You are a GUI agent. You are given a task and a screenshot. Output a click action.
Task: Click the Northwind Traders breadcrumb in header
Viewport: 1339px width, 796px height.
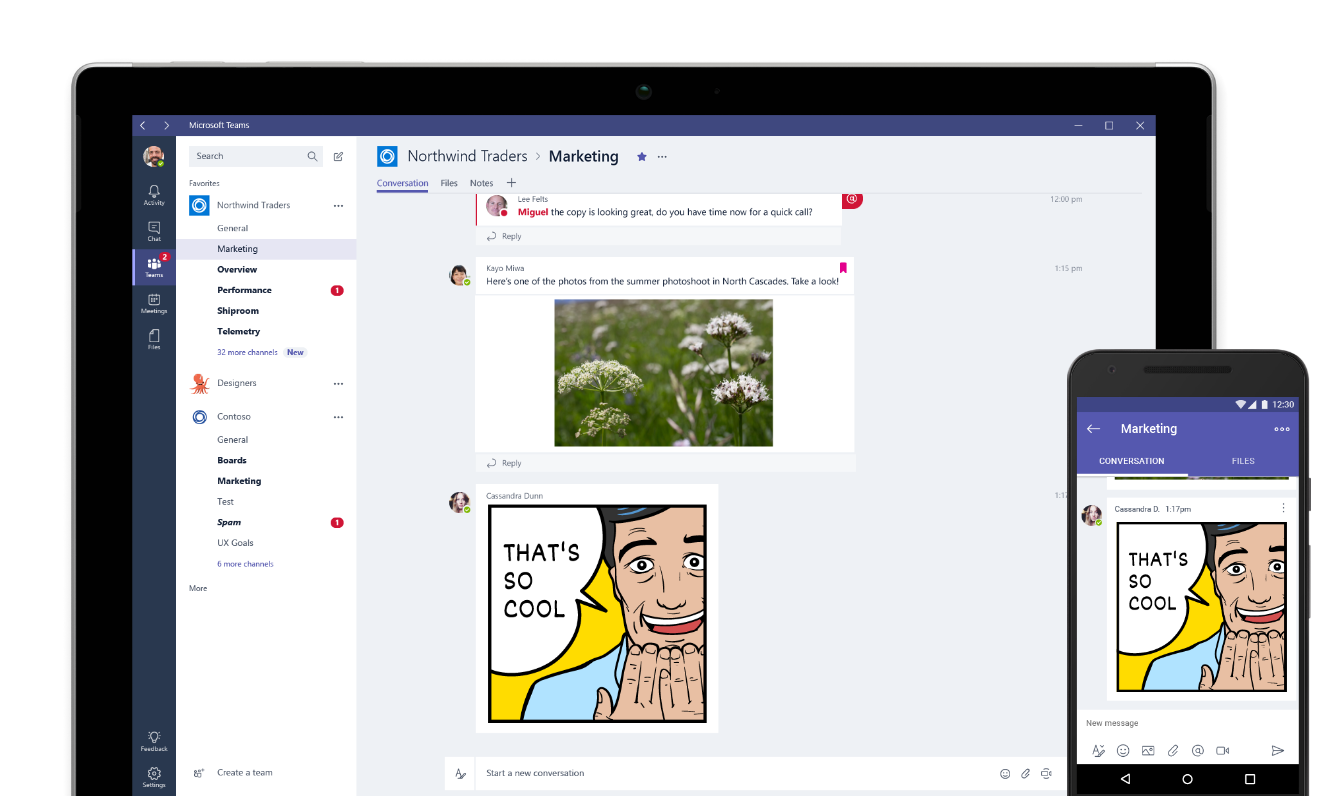pos(467,156)
